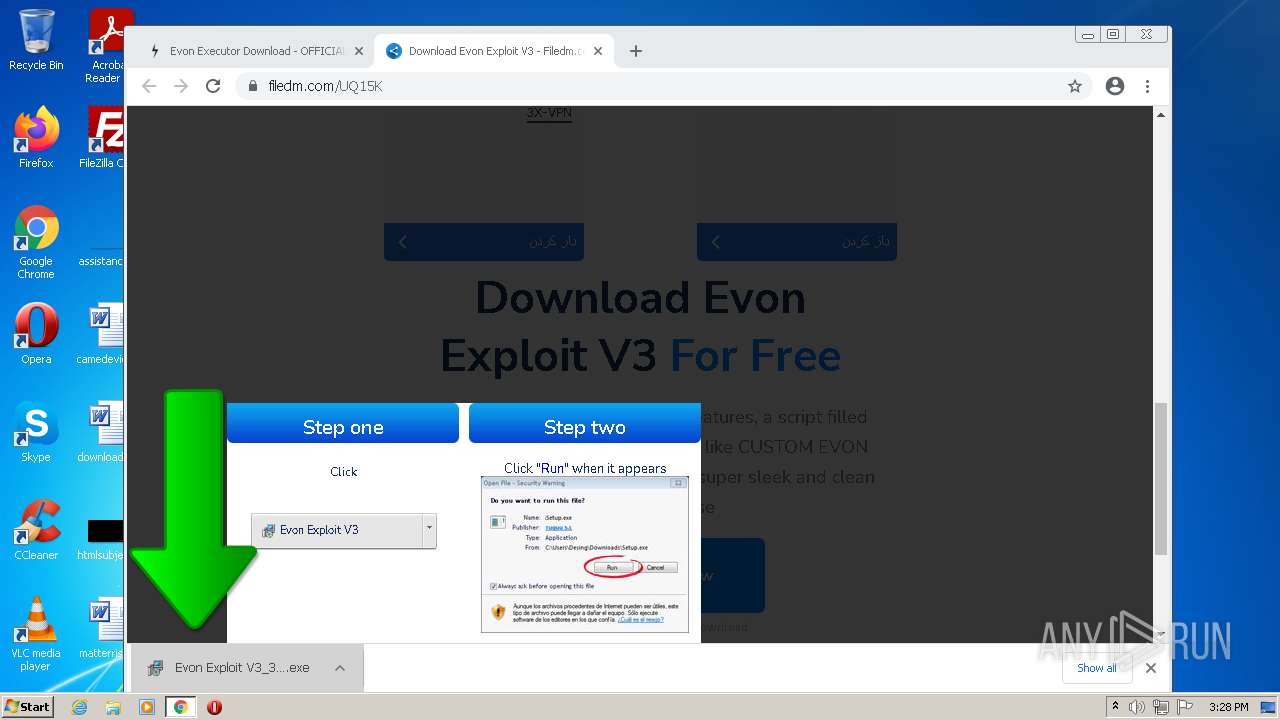Open FileZilla Client desktop shortcut
The width and height of the screenshot is (1280, 720).
click(103, 138)
